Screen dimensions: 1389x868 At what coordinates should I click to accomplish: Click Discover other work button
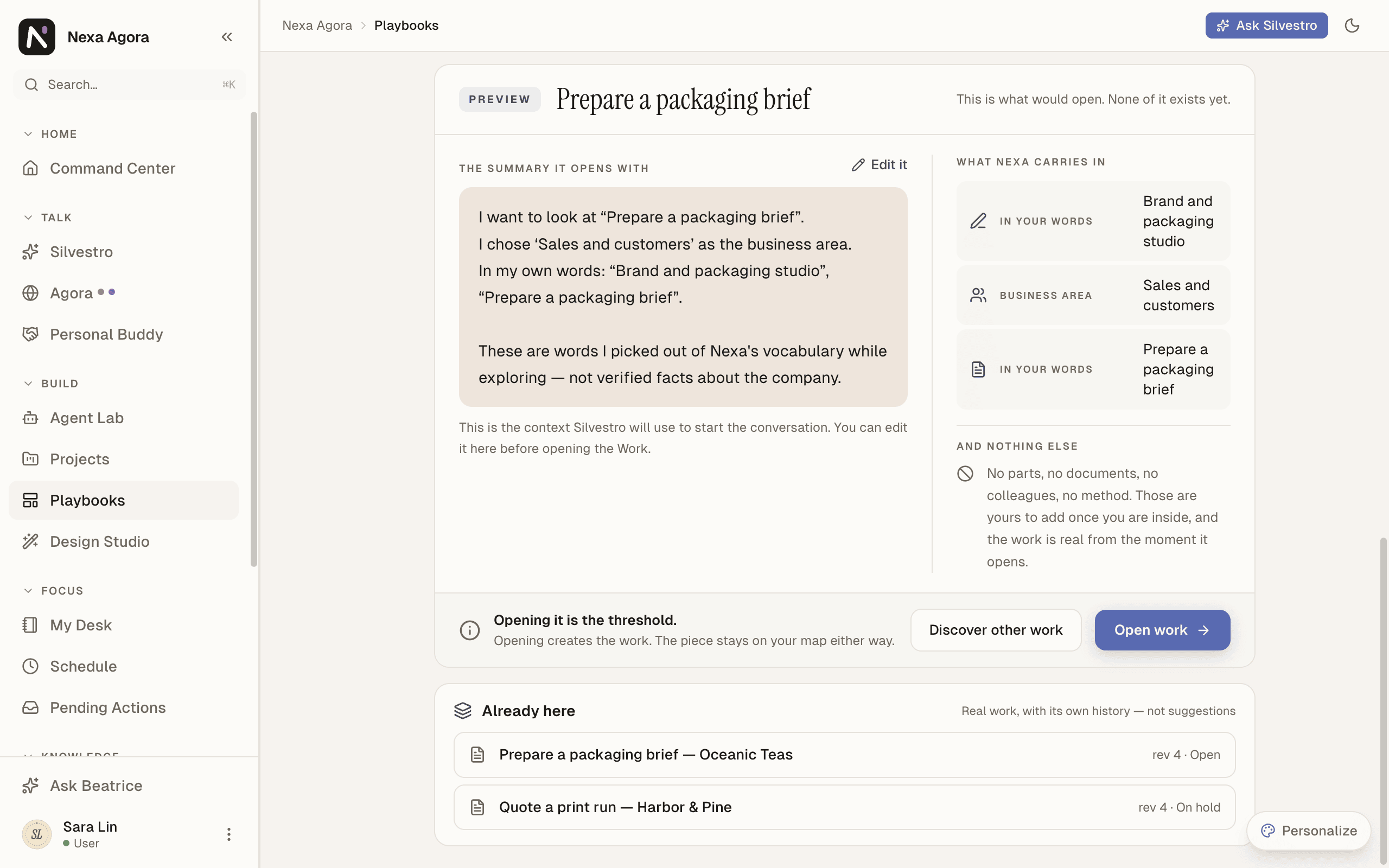(996, 630)
